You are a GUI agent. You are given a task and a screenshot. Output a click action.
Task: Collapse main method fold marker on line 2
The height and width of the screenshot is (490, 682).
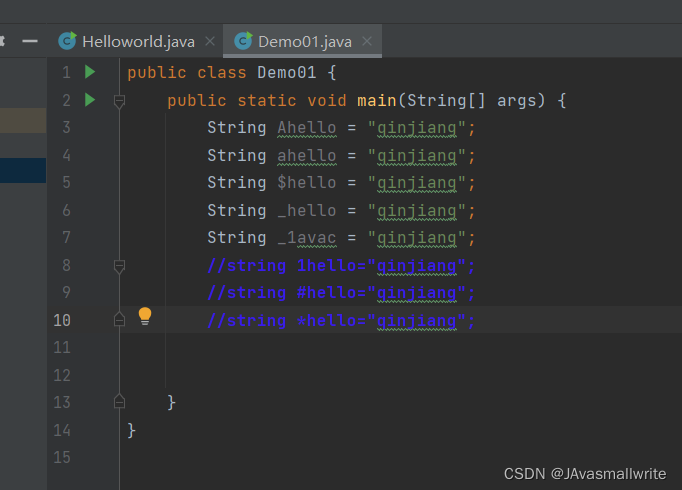tap(119, 101)
